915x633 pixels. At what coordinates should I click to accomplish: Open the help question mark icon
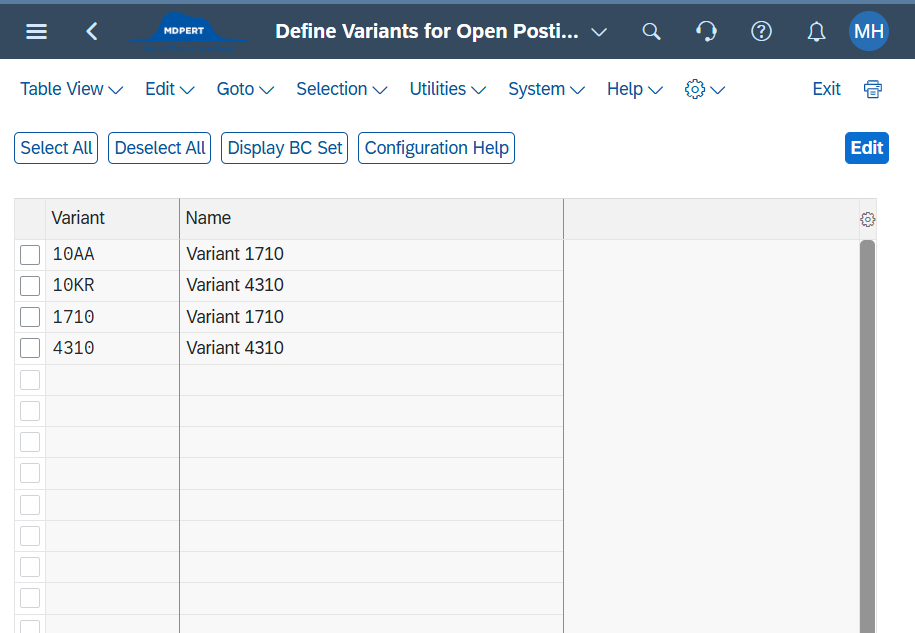coord(761,32)
